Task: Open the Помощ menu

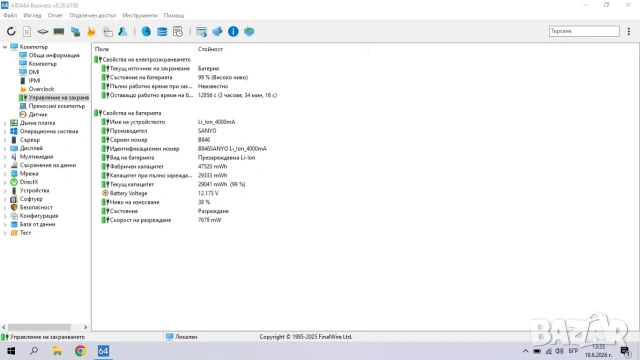Action: pos(174,16)
